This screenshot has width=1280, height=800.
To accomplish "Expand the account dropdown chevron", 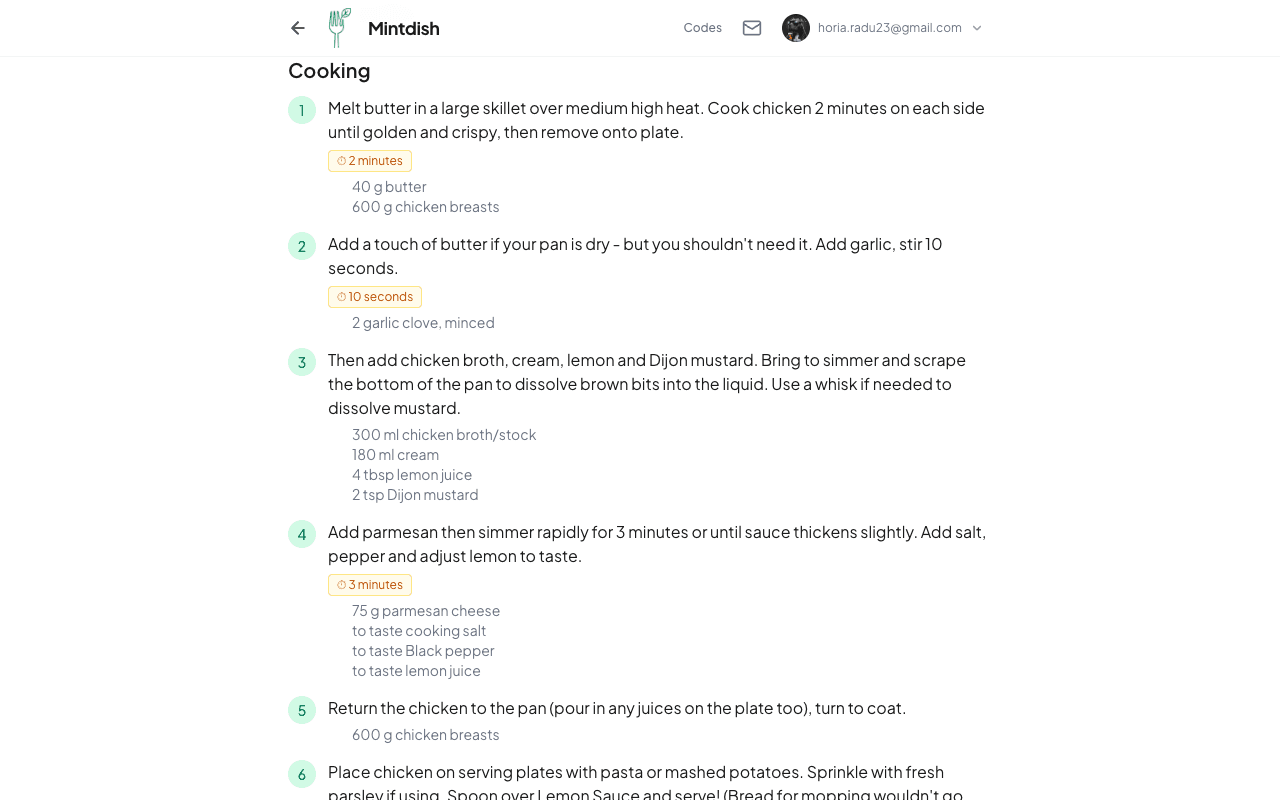I will coord(977,28).
